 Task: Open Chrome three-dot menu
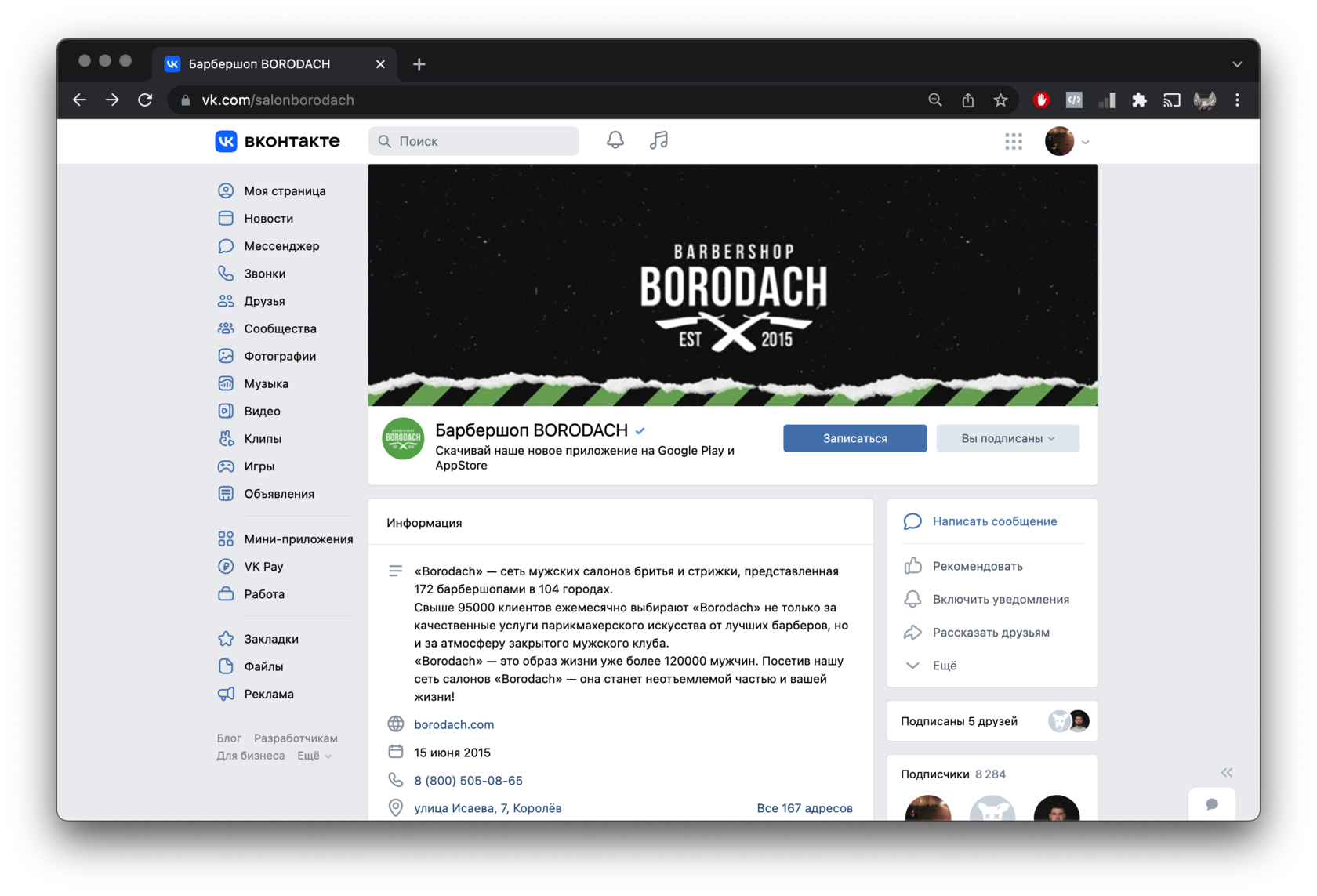(x=1238, y=100)
